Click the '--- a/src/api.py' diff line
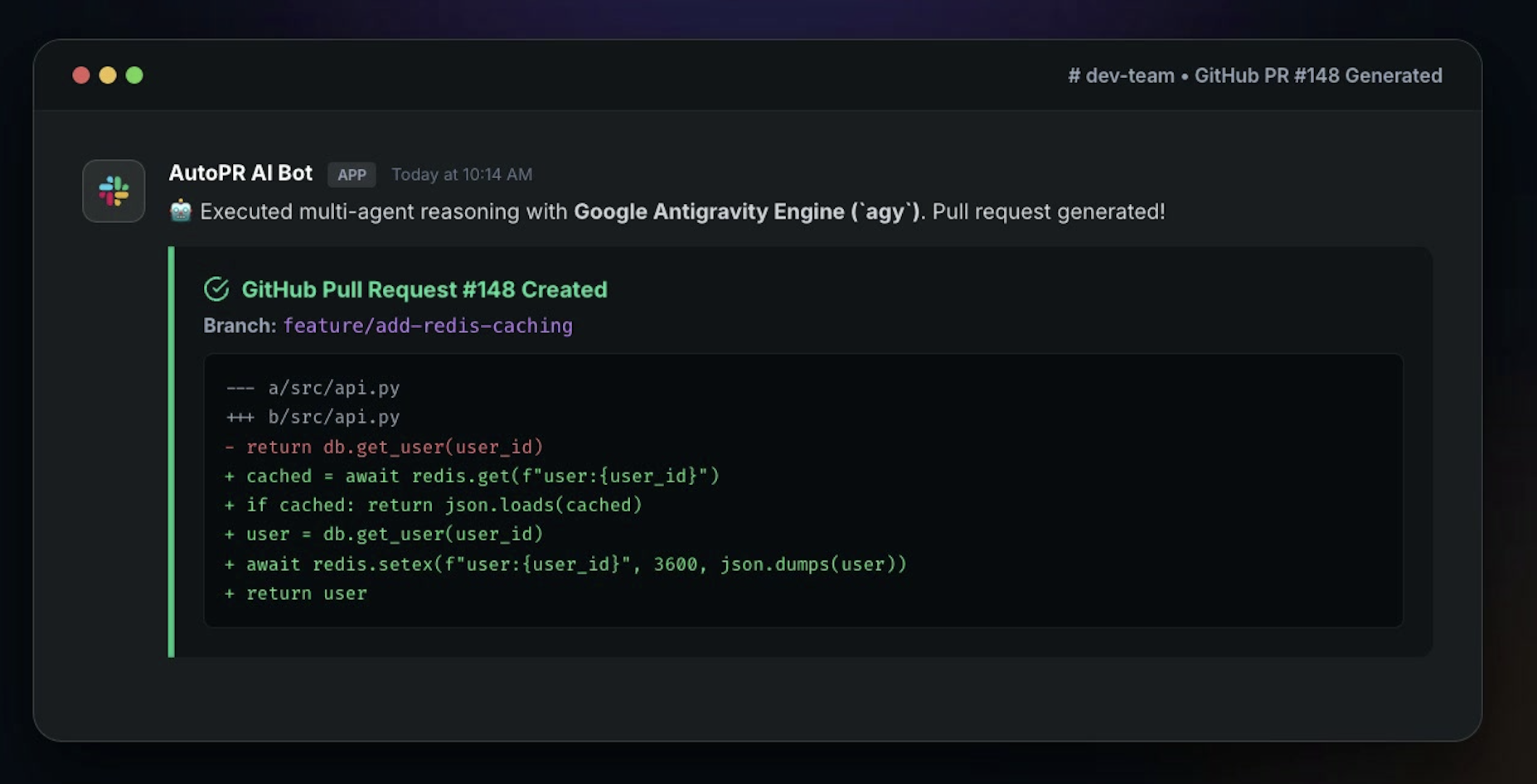This screenshot has height=784, width=1537. tap(313, 388)
